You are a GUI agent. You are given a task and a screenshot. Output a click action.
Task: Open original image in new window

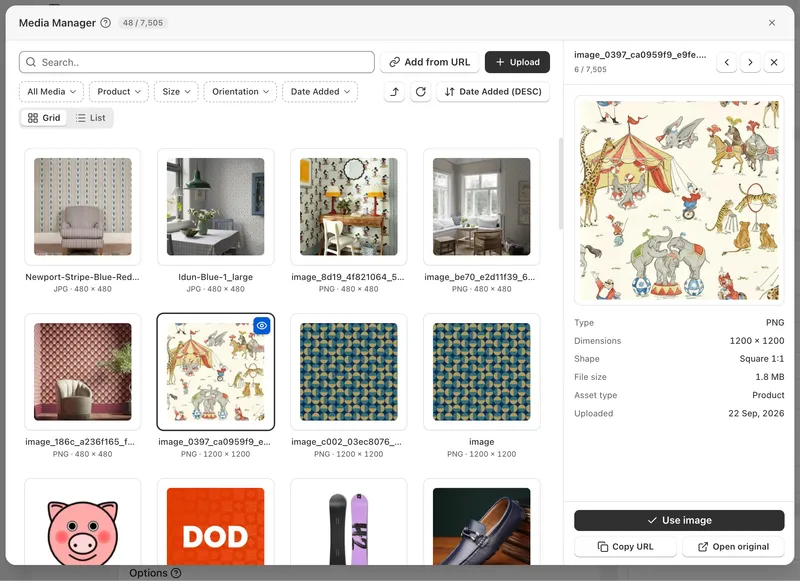click(x=733, y=547)
